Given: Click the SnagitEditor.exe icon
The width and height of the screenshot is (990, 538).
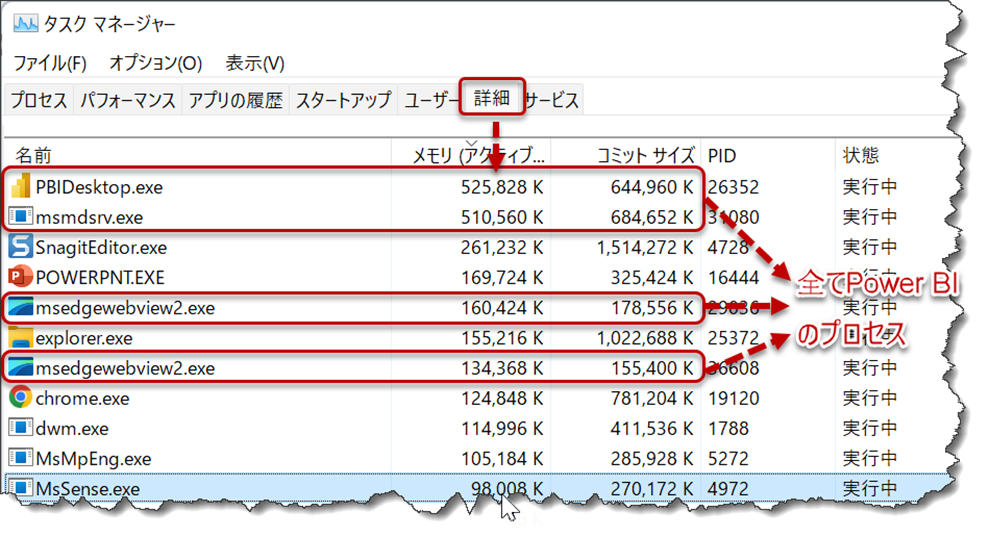Looking at the screenshot, I should tap(20, 246).
